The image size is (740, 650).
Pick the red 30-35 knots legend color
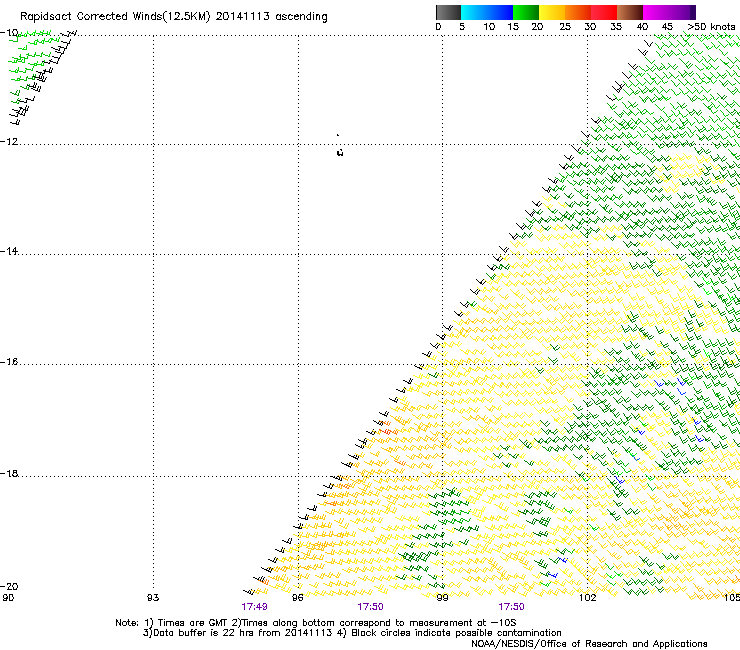pyautogui.click(x=604, y=12)
